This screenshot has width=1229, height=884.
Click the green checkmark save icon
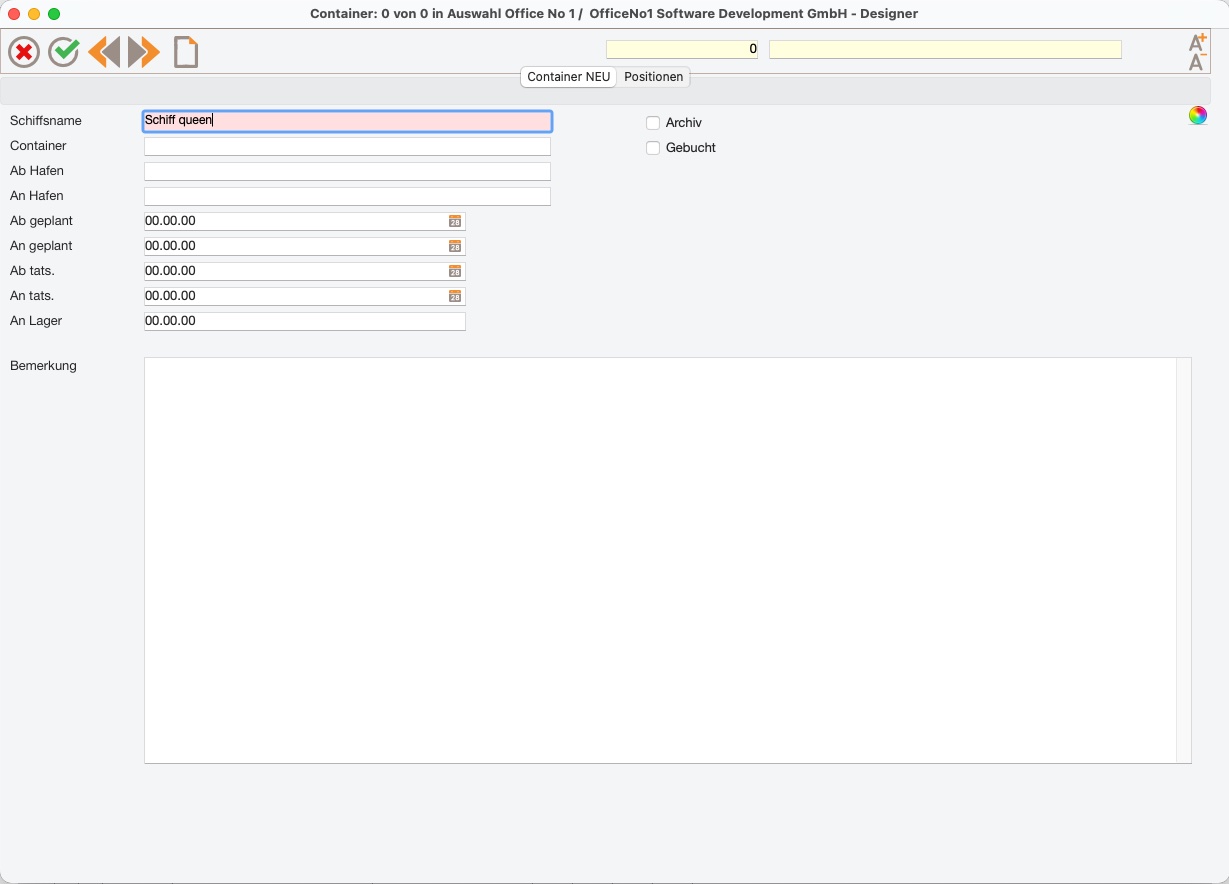coord(64,52)
